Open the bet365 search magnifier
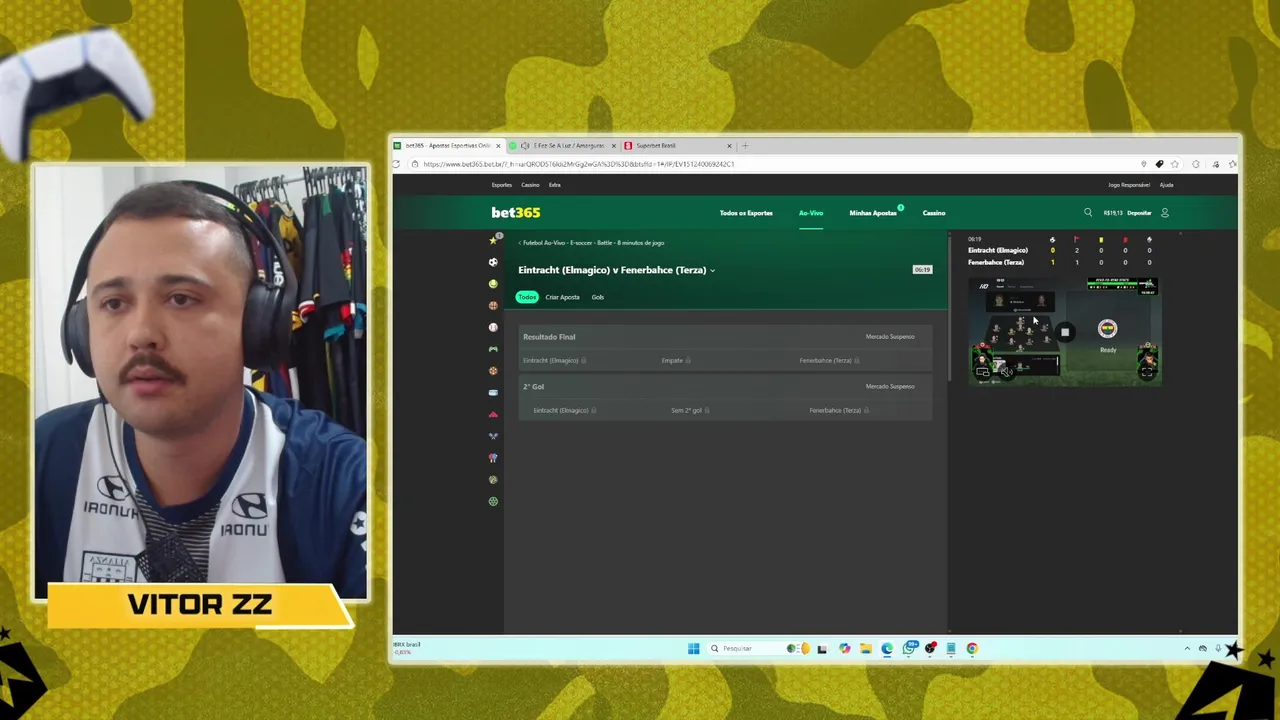This screenshot has height=720, width=1280. 1088,213
